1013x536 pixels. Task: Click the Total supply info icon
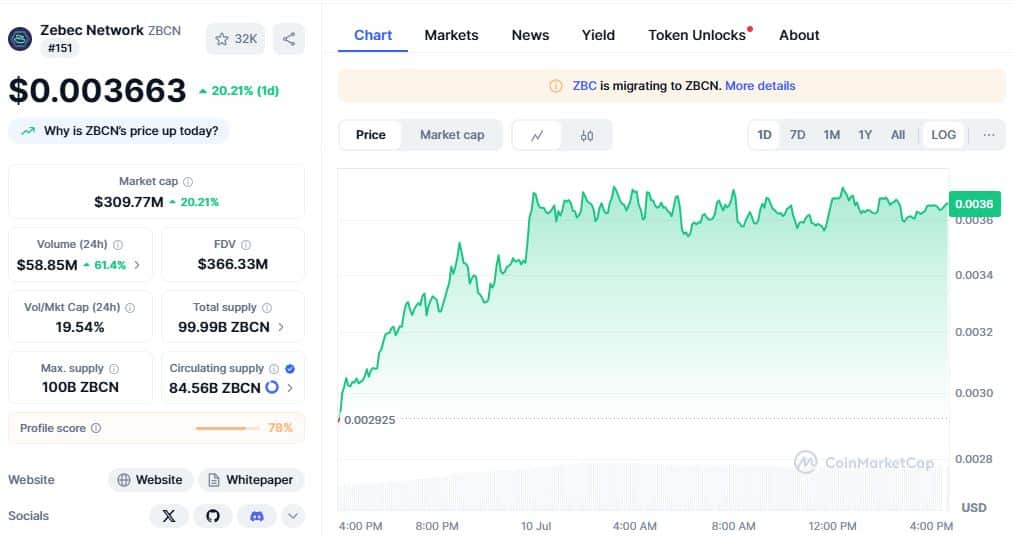(267, 308)
